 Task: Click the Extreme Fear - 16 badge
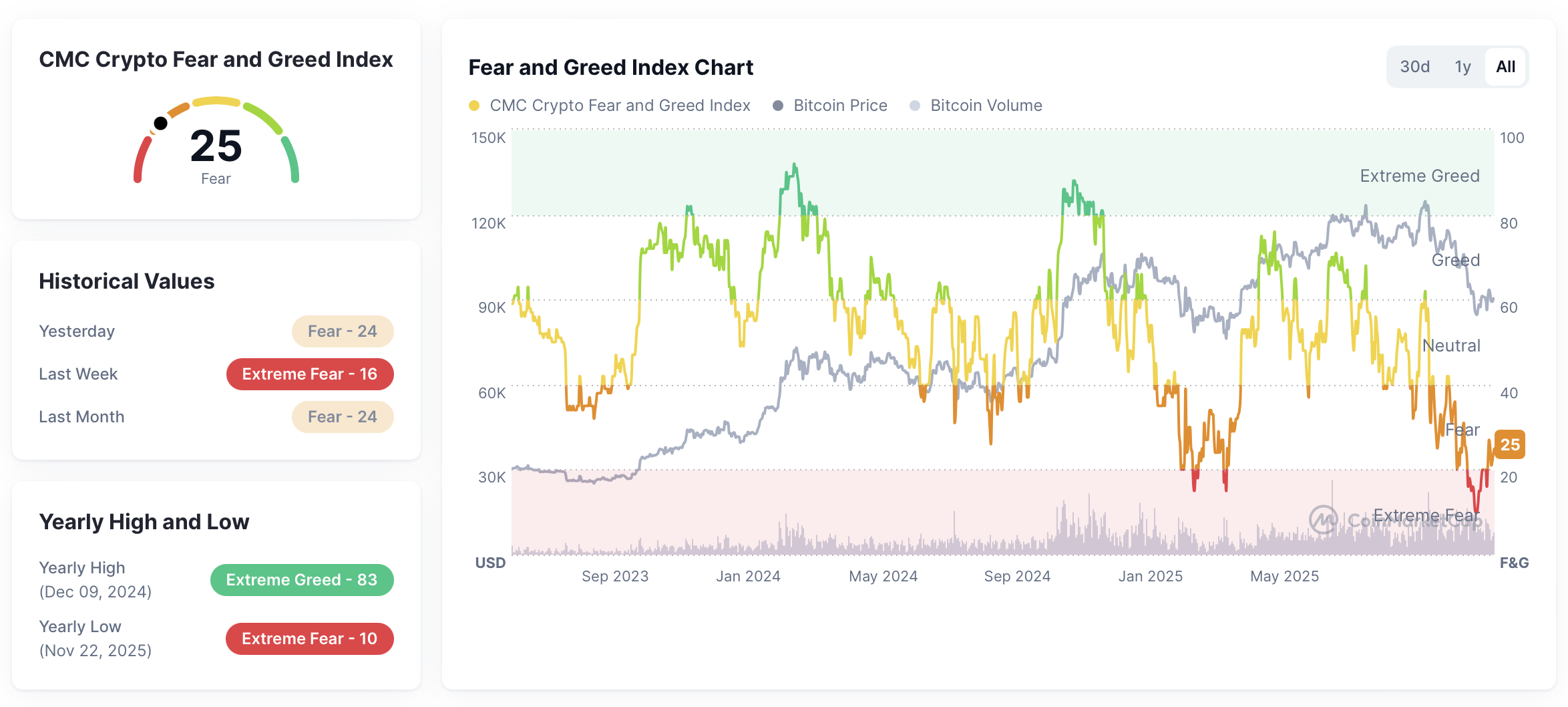310,374
